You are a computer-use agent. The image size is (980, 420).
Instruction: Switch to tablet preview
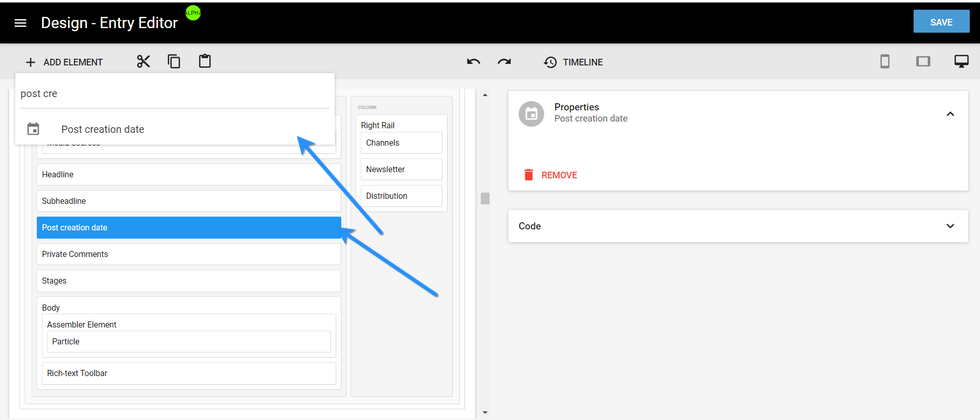(922, 62)
